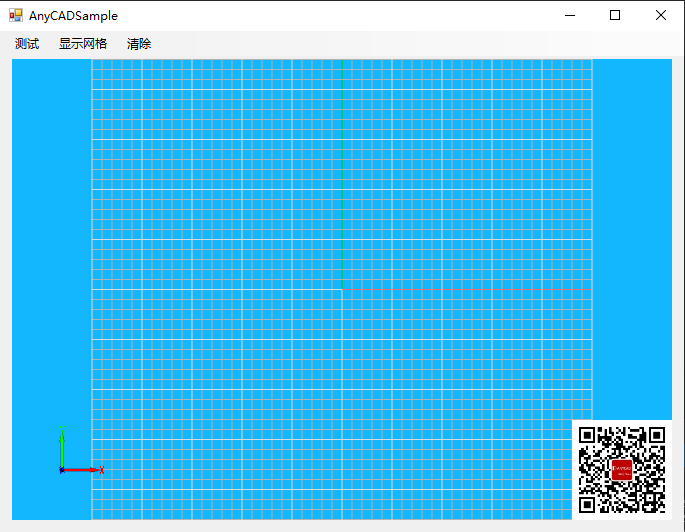The width and height of the screenshot is (685, 532).
Task: Click the blue origin point of axis gizmo
Action: click(x=62, y=469)
